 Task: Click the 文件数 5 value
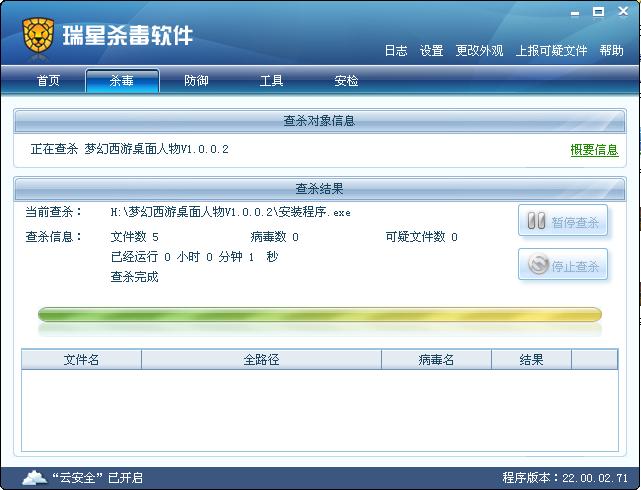134,237
